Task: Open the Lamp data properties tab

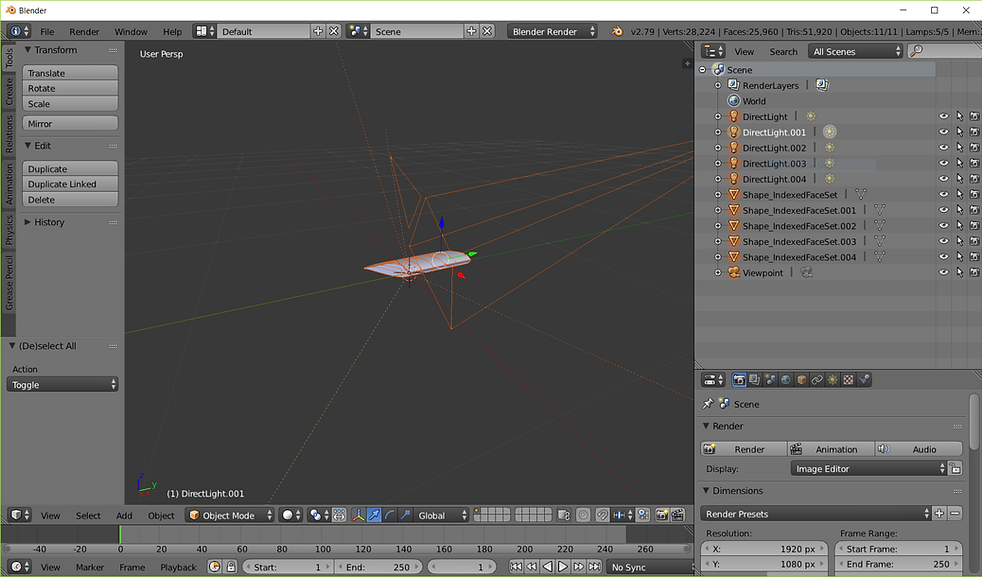Action: (833, 380)
